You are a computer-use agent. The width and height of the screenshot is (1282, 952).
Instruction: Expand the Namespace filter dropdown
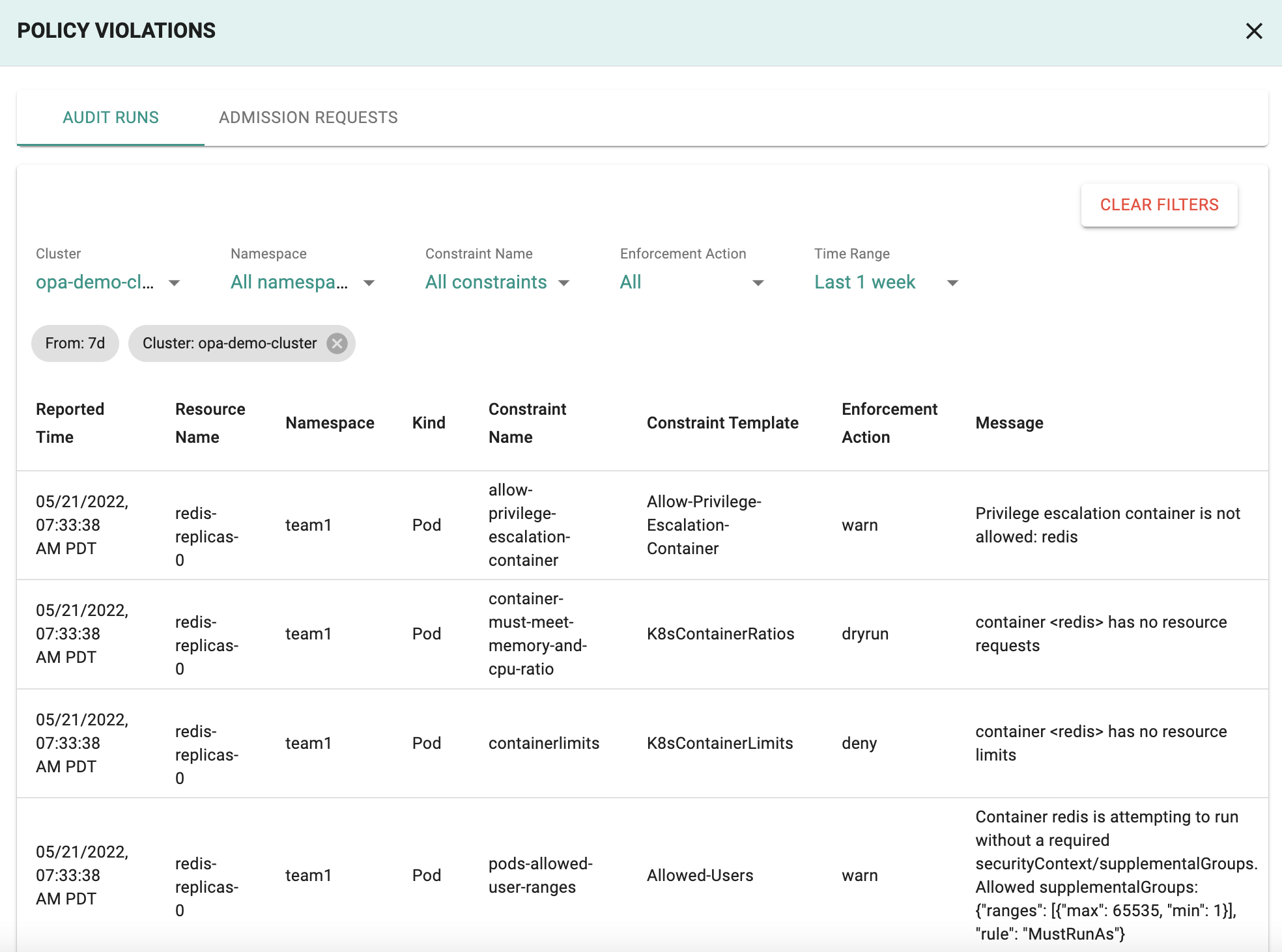tap(369, 283)
